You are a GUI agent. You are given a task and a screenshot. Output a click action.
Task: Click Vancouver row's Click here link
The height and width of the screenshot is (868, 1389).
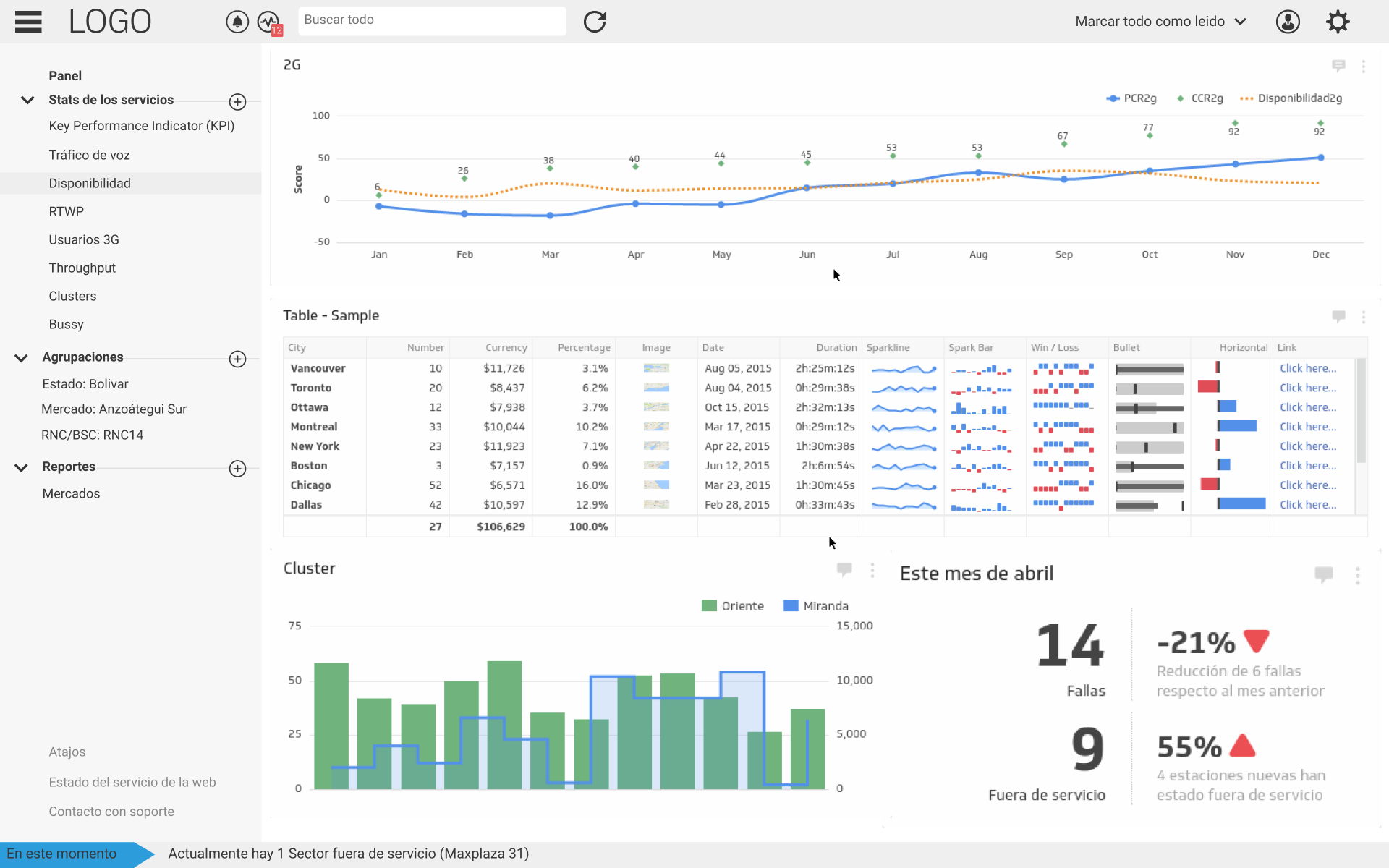pyautogui.click(x=1308, y=368)
